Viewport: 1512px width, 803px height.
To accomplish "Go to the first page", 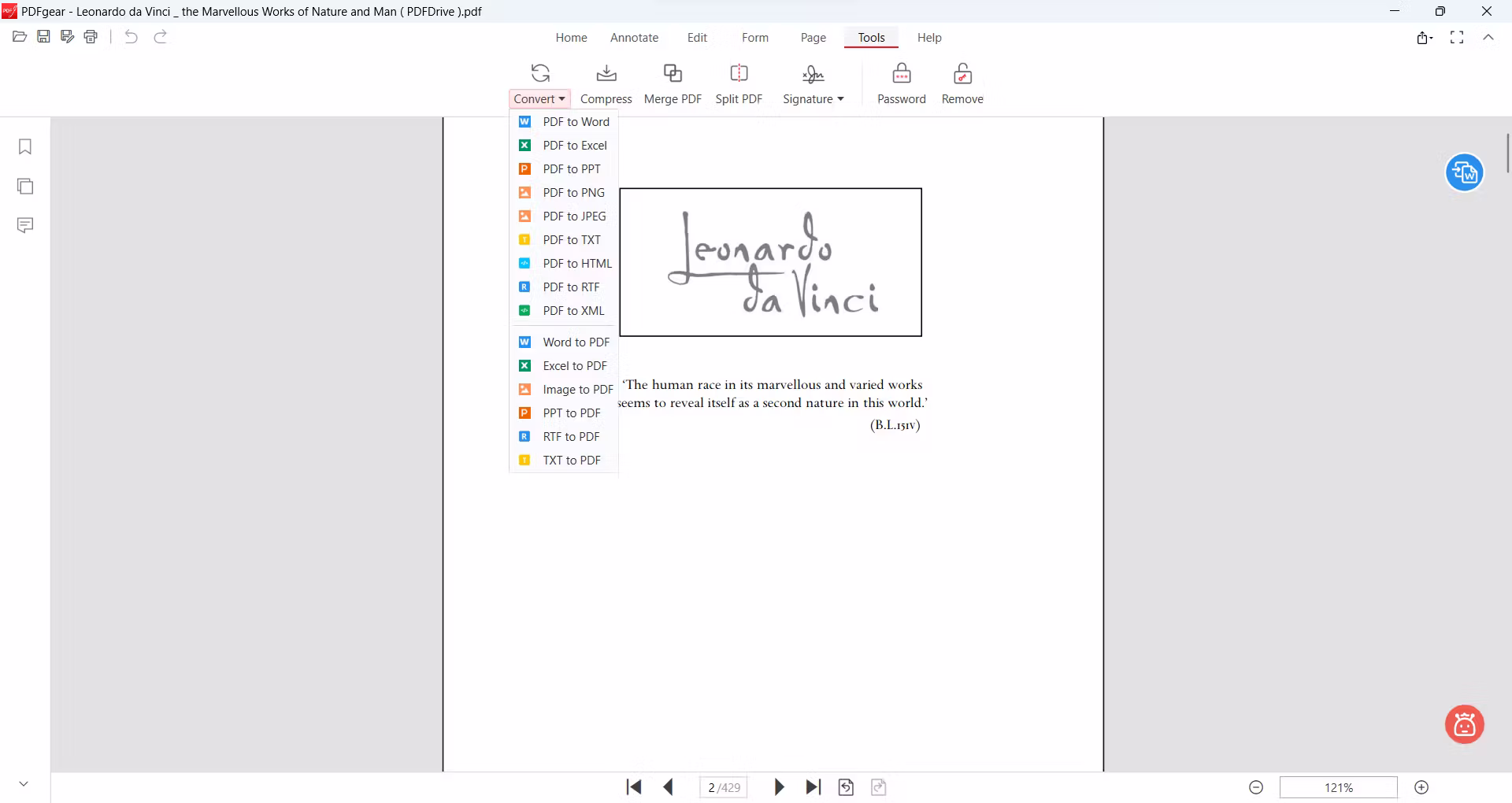I will 634,787.
